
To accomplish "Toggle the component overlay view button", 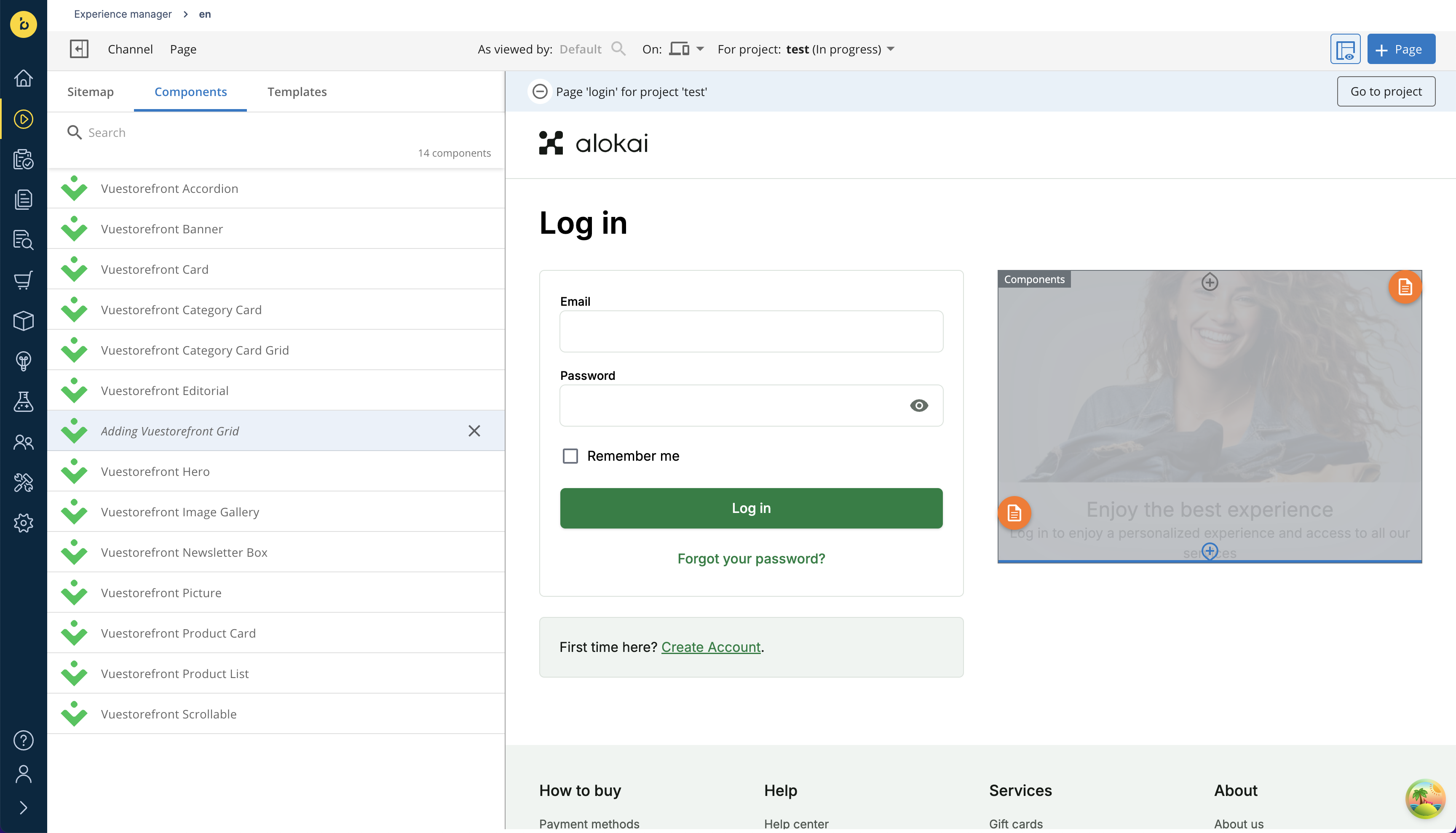I will tap(1345, 49).
